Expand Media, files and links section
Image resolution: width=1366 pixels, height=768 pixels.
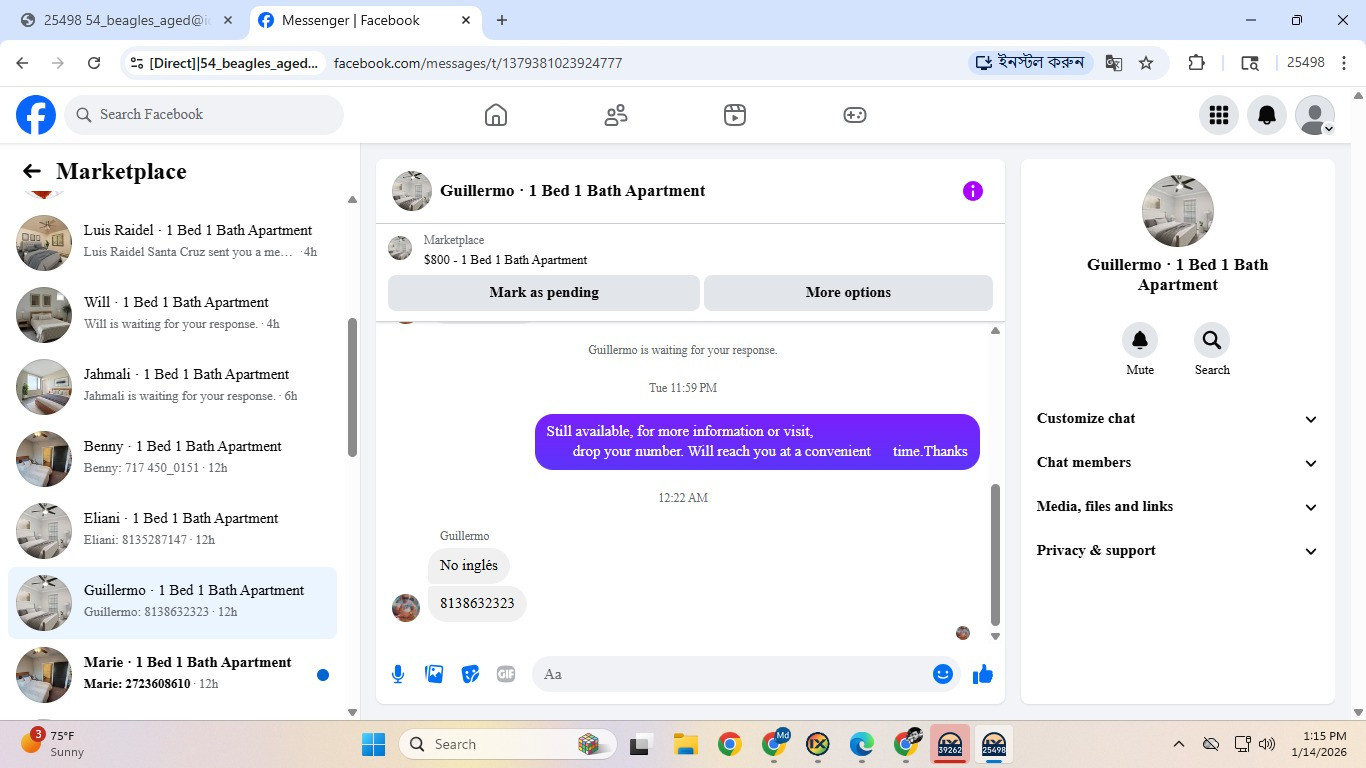point(1178,507)
